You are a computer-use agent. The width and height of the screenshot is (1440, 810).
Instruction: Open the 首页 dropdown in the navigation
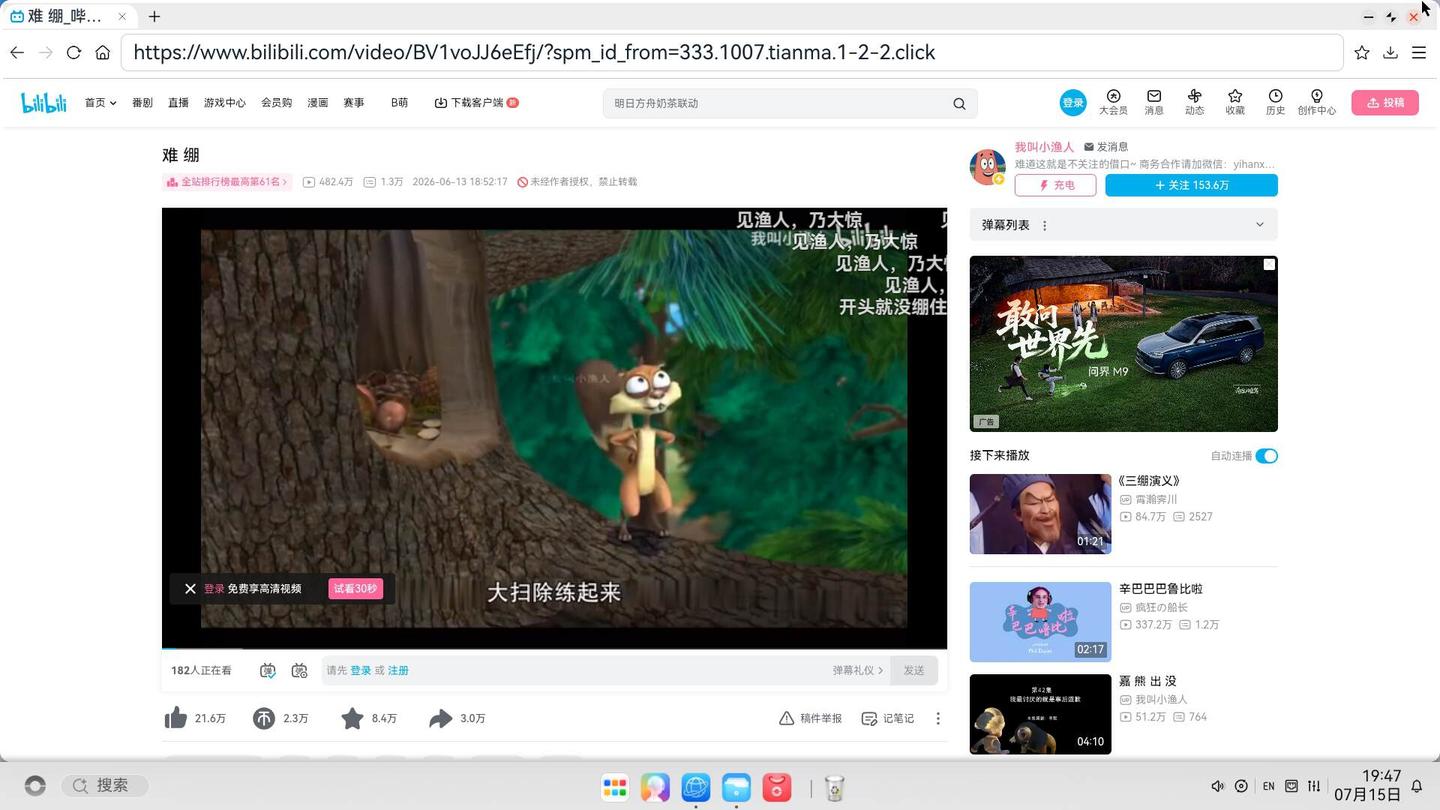[x=100, y=103]
